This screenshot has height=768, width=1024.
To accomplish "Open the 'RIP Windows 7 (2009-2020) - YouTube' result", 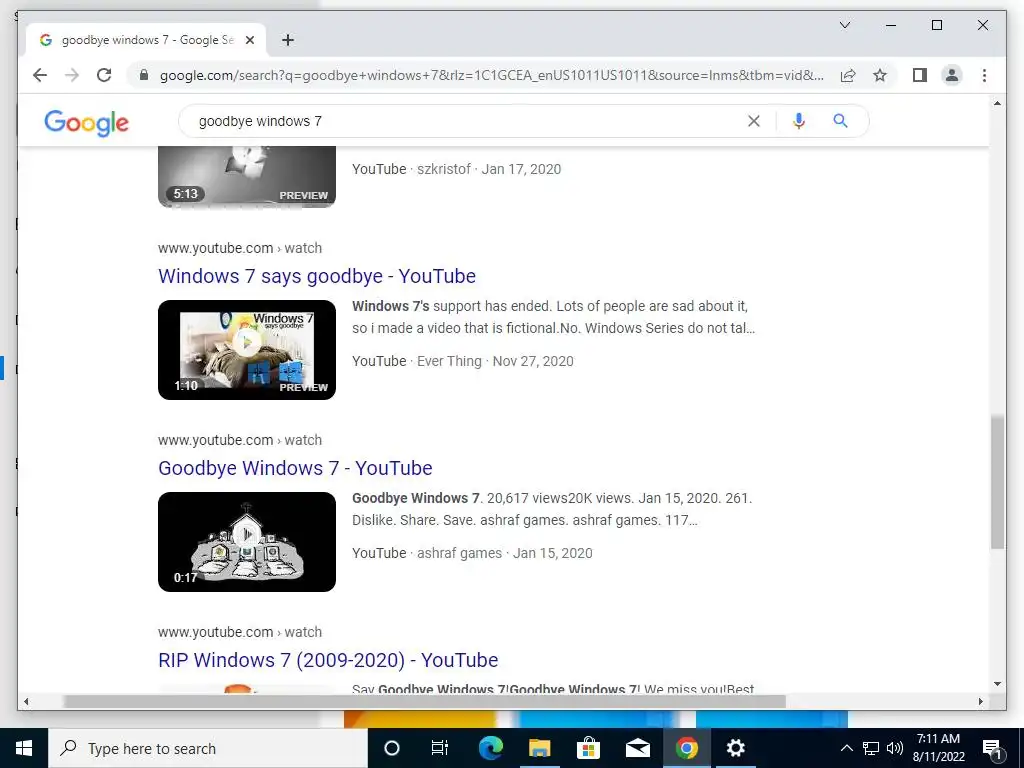I will 328,660.
